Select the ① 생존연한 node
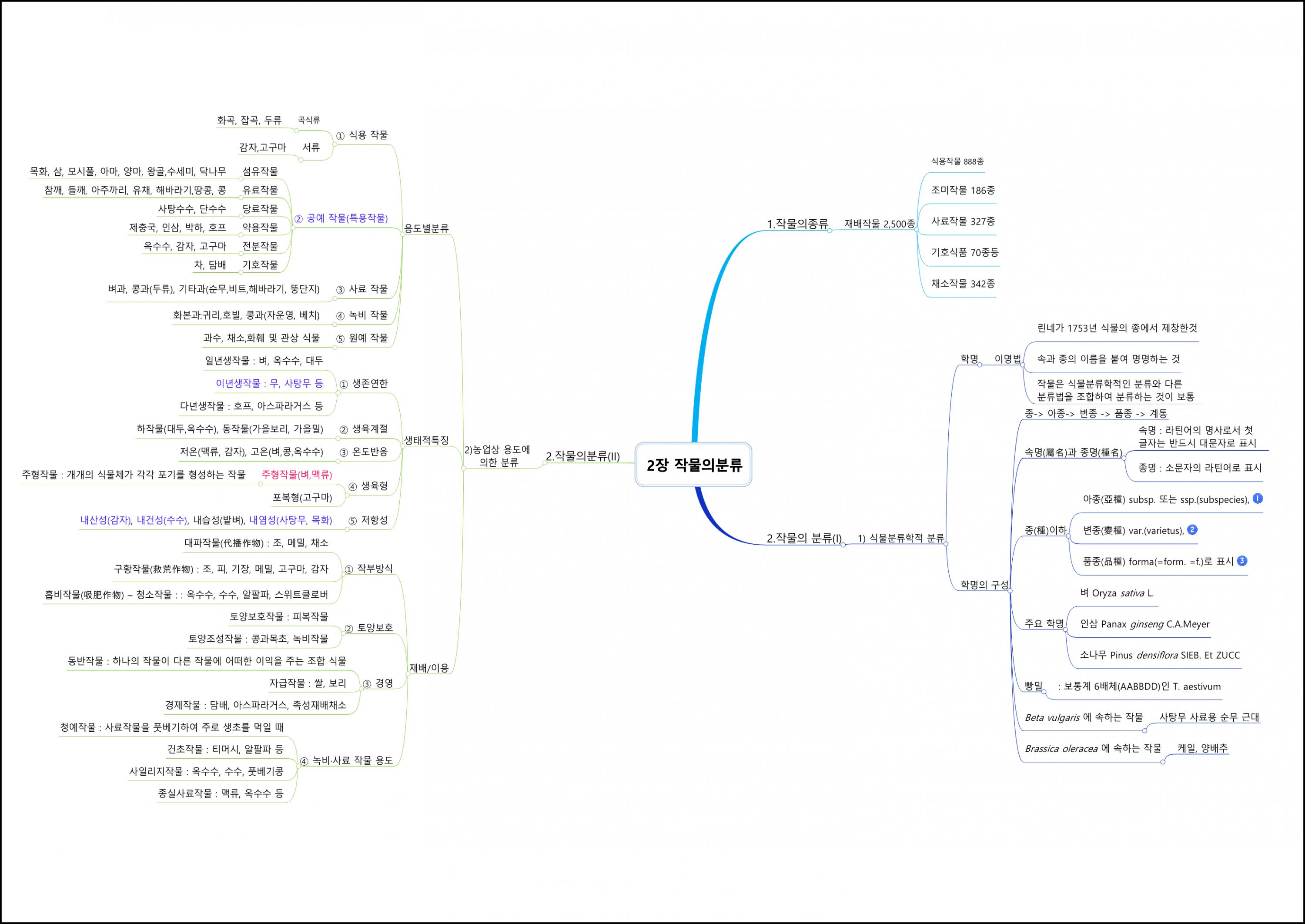 [x=364, y=384]
